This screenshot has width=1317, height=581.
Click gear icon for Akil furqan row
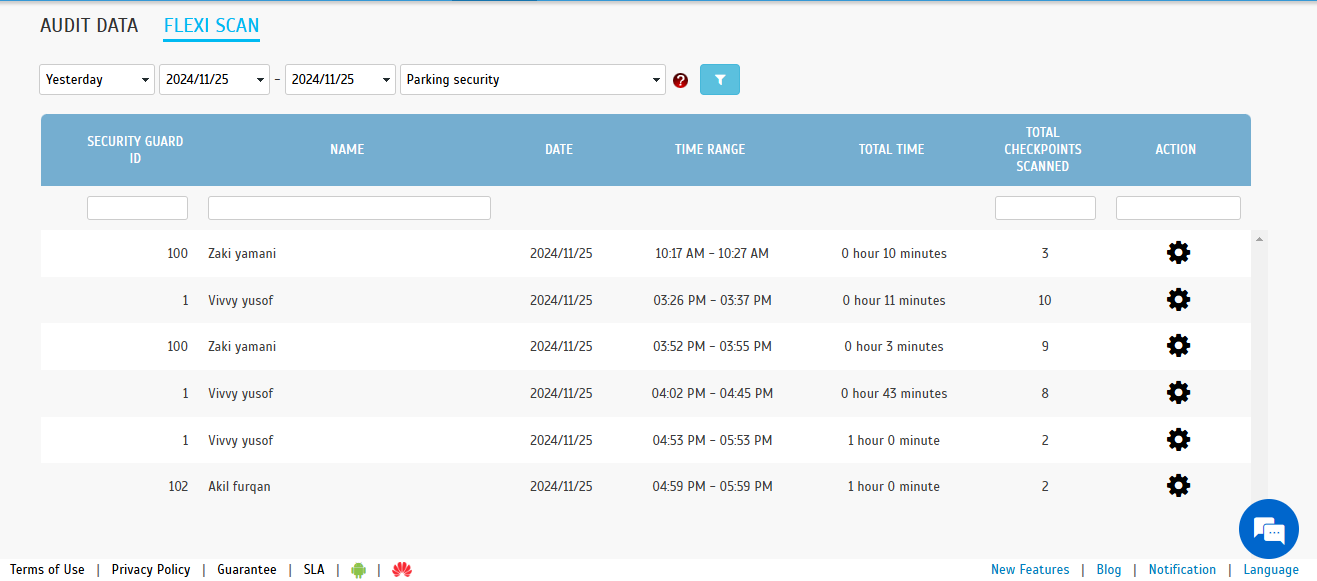[1179, 486]
